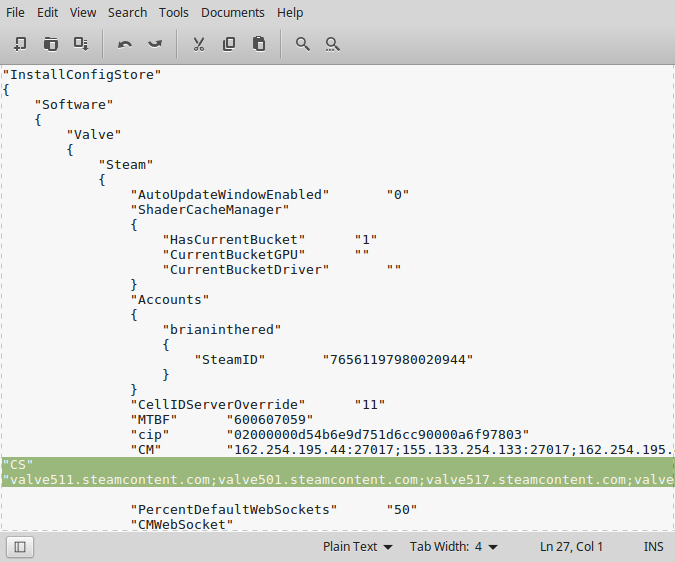Viewport: 675px width, 562px height.
Task: Click the "1" HasCurrentBucket value
Action: point(366,240)
